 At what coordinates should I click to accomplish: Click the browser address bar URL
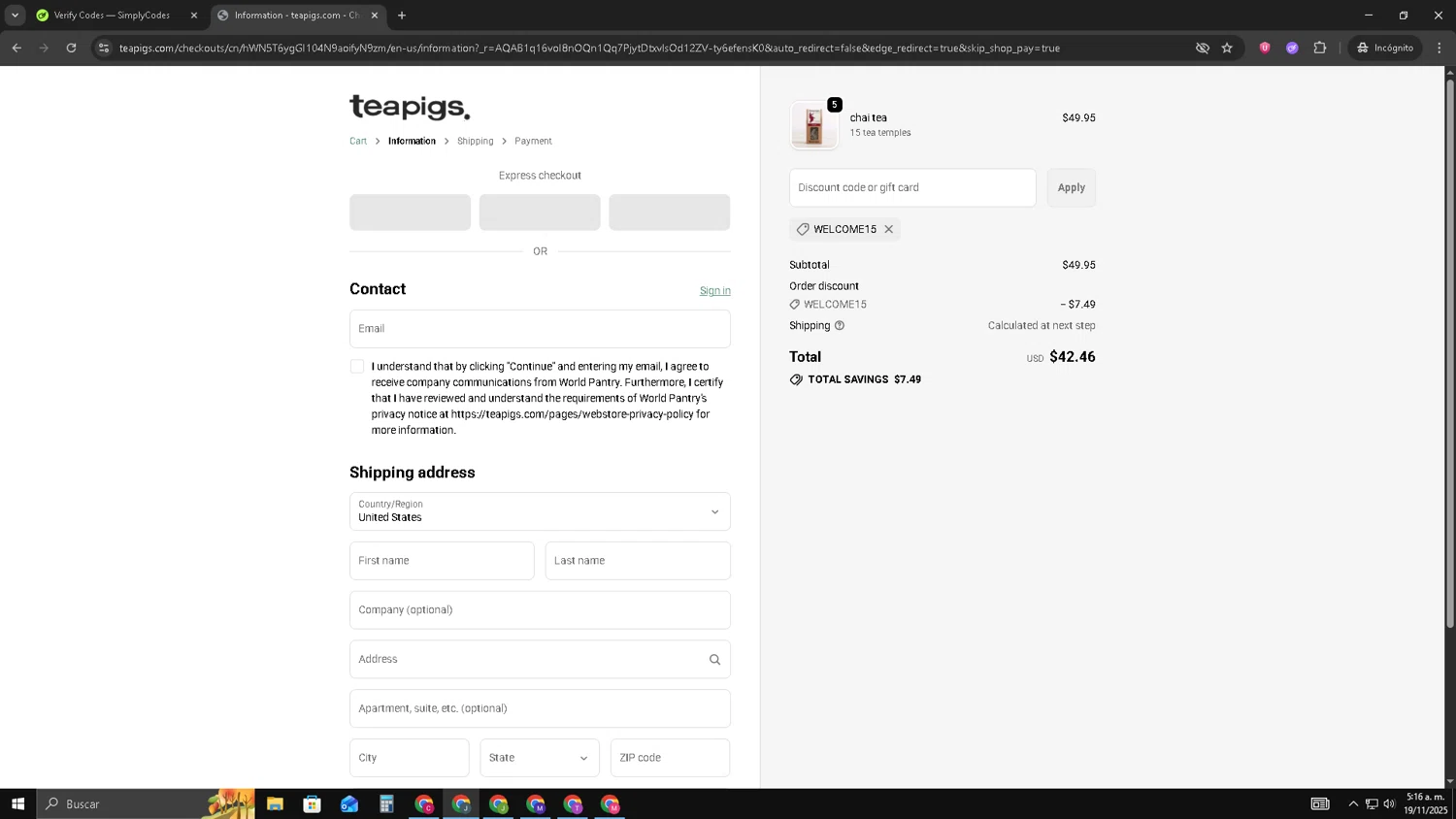coord(589,48)
